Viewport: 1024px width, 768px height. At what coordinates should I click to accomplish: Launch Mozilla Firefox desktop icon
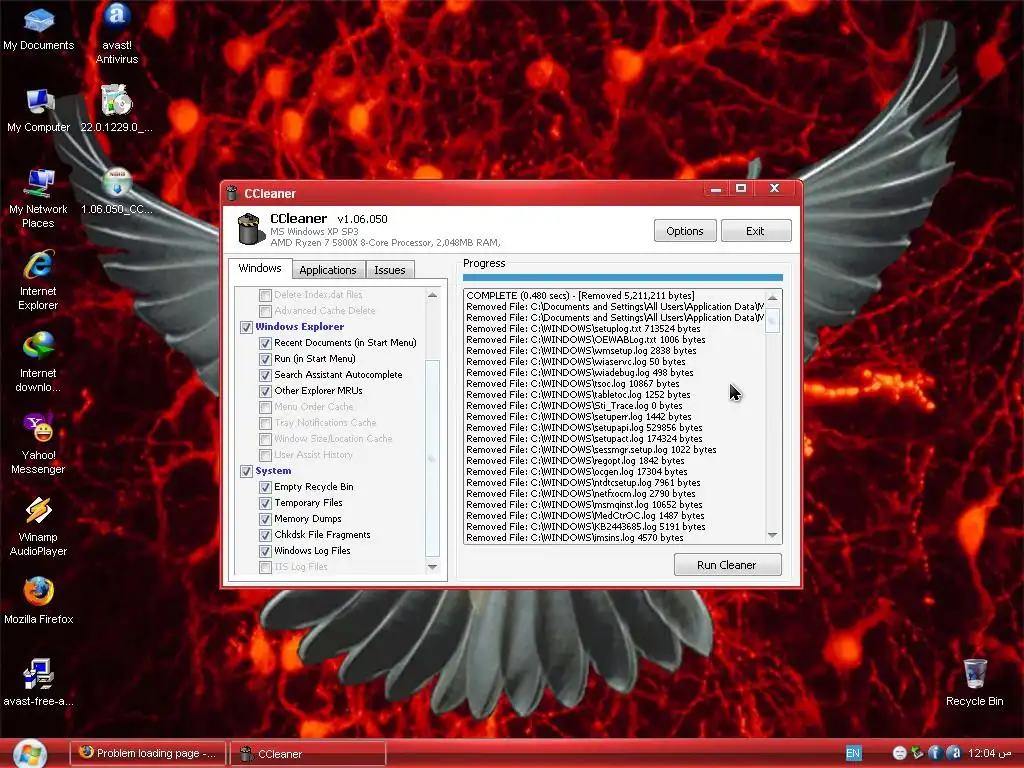pyautogui.click(x=39, y=601)
